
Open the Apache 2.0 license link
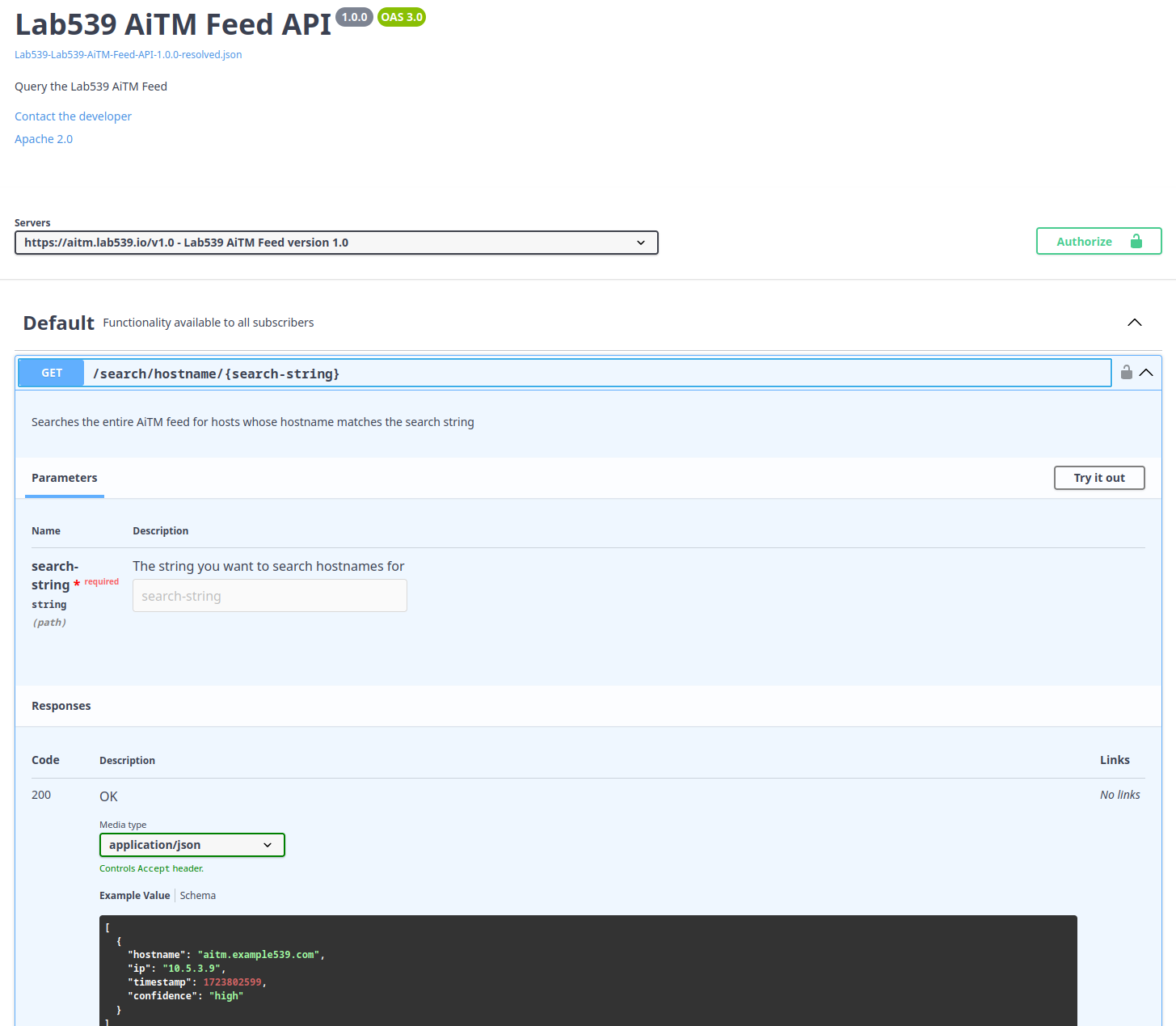click(x=44, y=139)
